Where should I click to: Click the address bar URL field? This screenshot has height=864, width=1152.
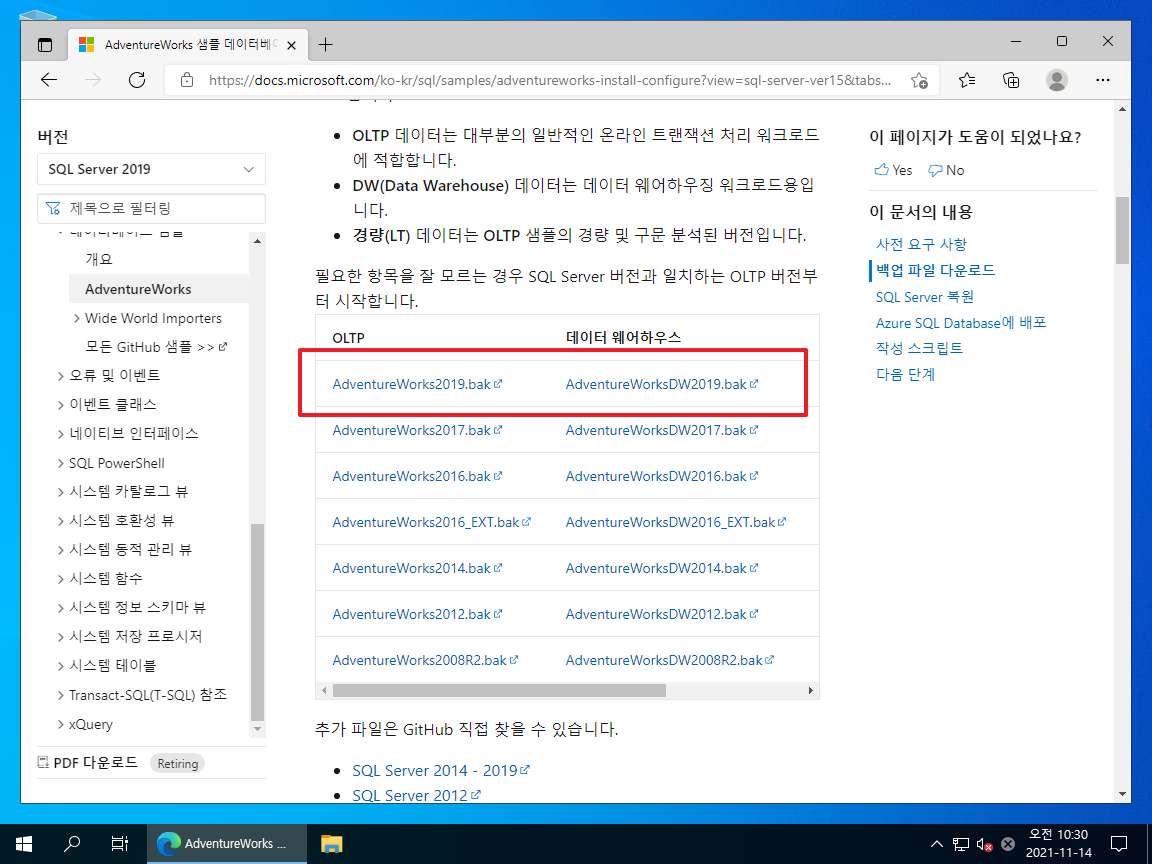tap(550, 80)
